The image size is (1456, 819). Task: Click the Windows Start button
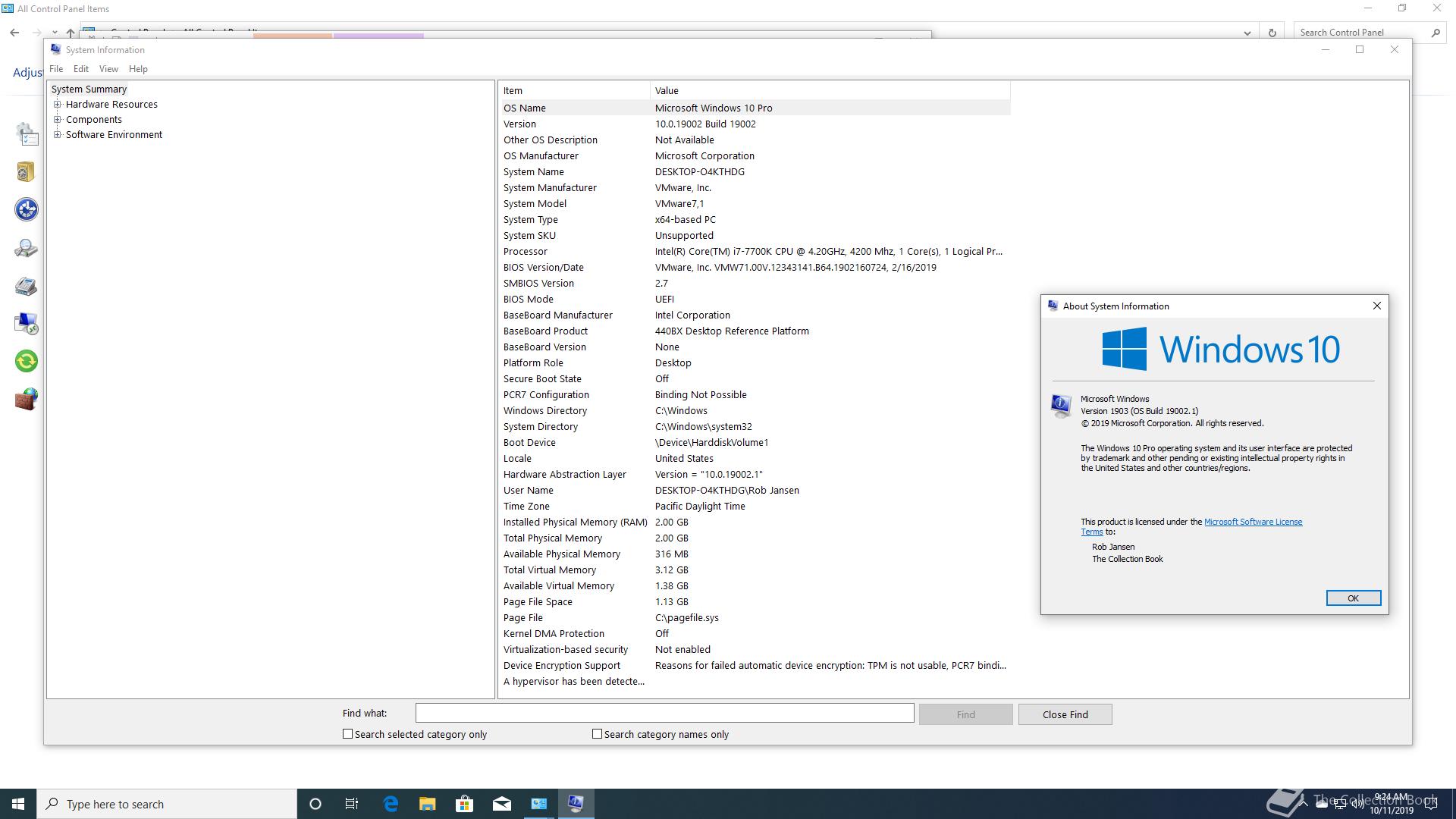pyautogui.click(x=18, y=804)
